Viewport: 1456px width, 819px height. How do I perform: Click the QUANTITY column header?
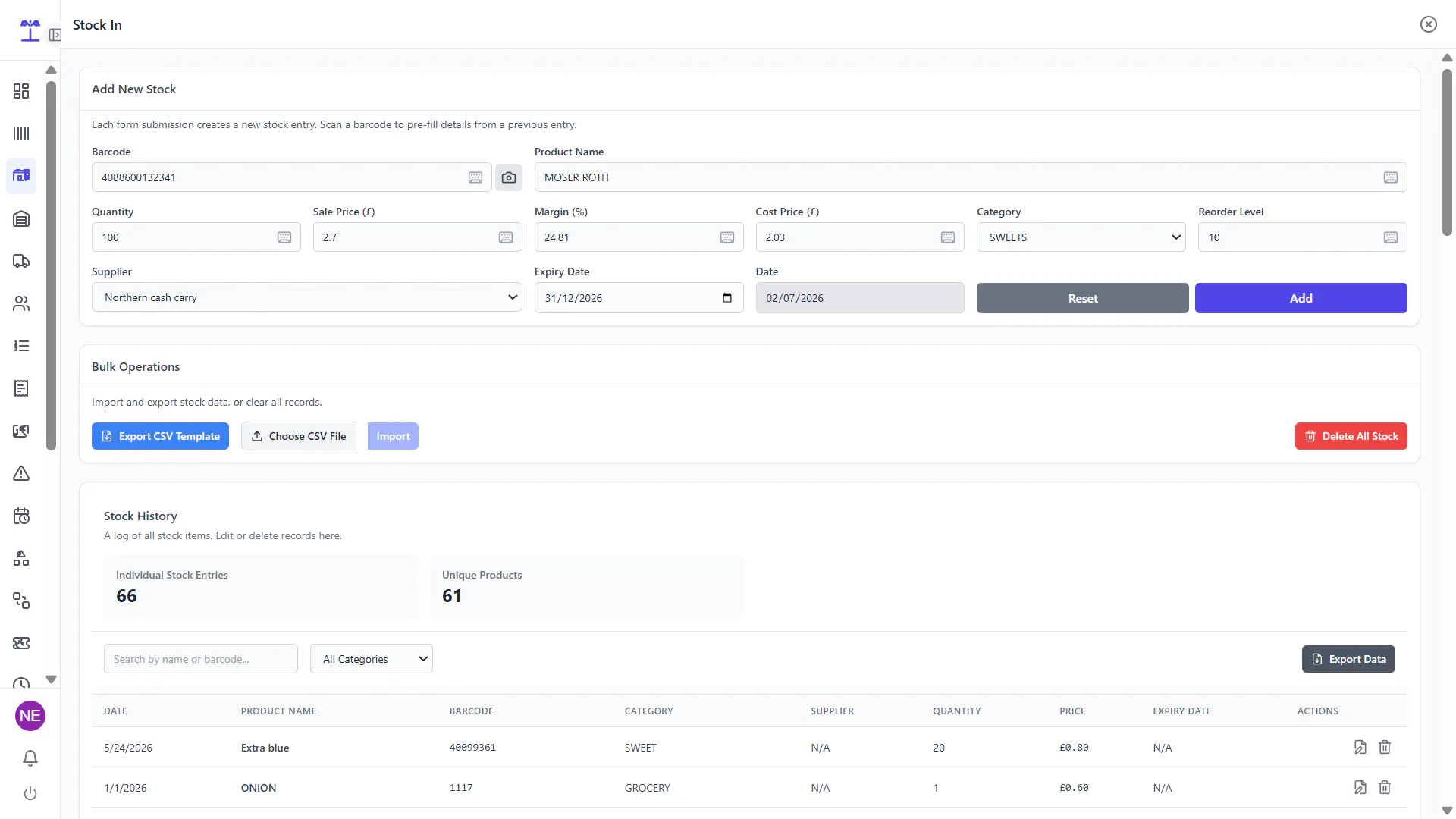(957, 711)
